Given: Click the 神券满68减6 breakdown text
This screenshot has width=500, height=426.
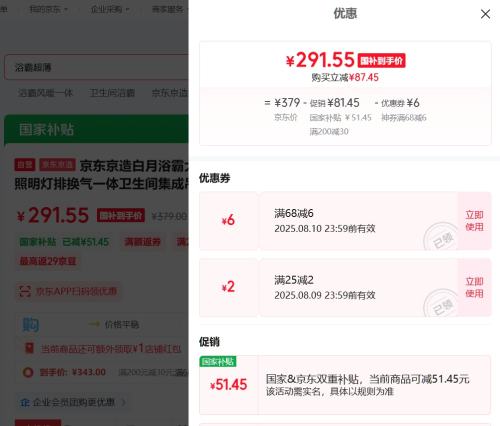Looking at the screenshot, I should coord(404,118).
